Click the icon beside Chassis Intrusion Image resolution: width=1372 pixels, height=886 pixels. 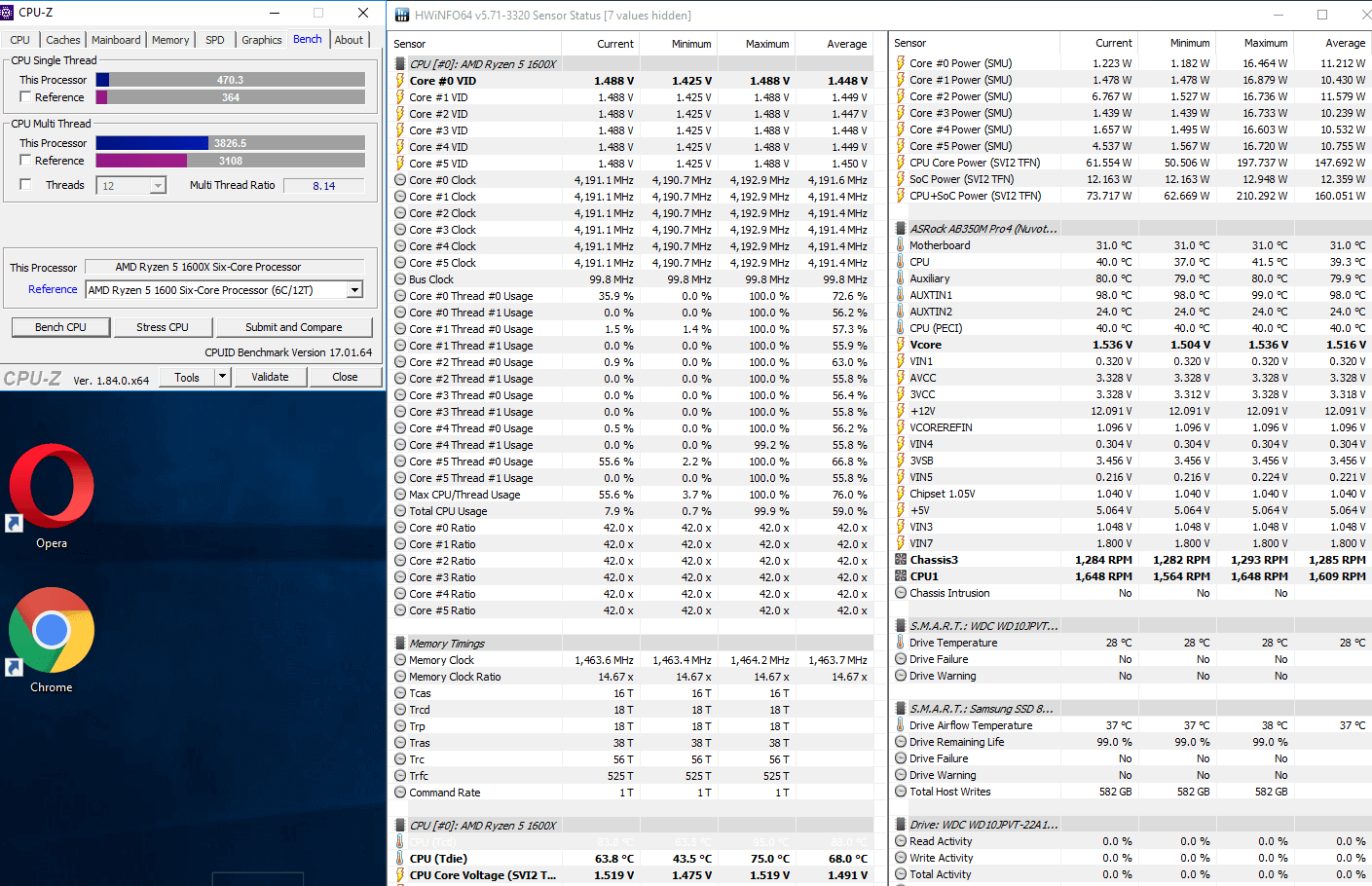(x=901, y=593)
